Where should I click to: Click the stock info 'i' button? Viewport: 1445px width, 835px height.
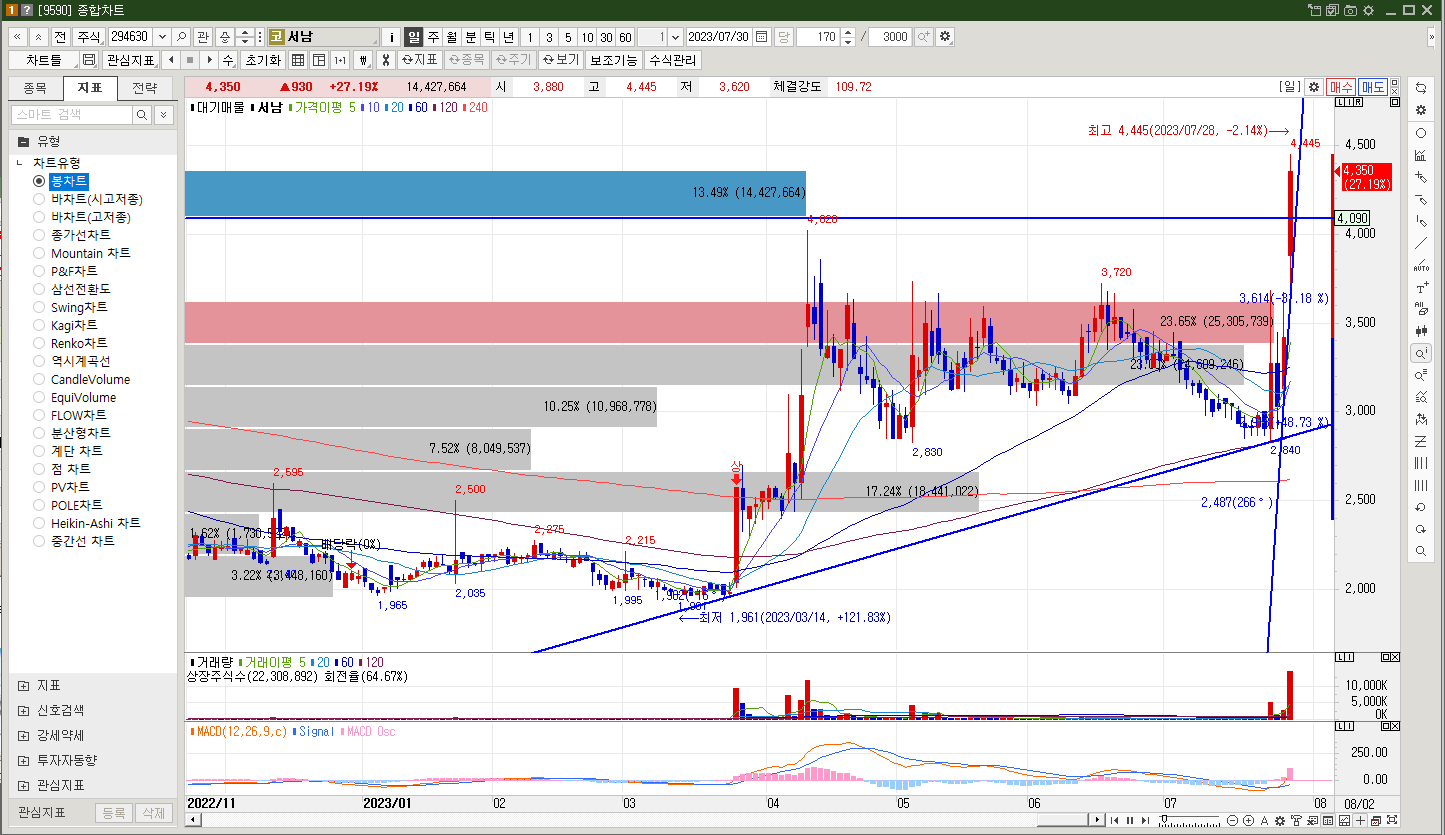392,36
